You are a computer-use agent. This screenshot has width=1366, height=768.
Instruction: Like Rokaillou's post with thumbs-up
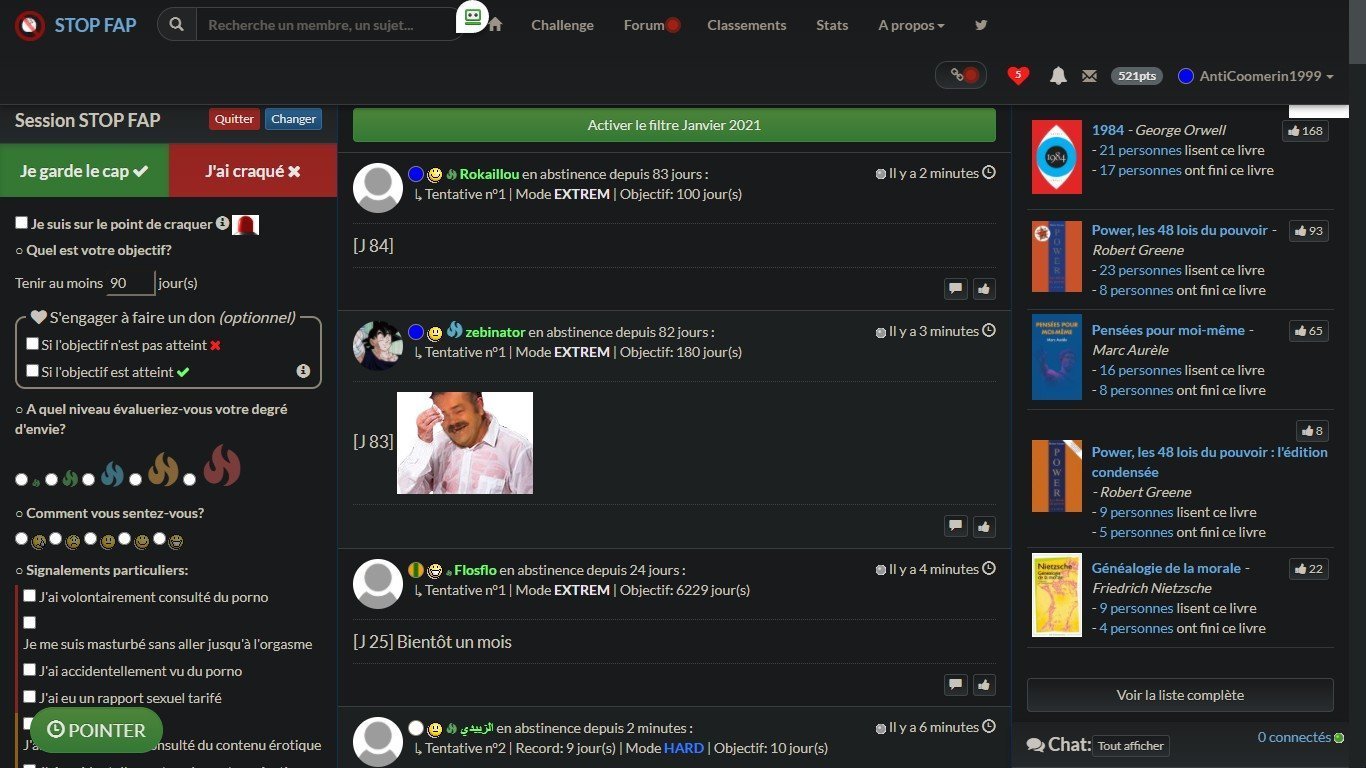tap(984, 289)
